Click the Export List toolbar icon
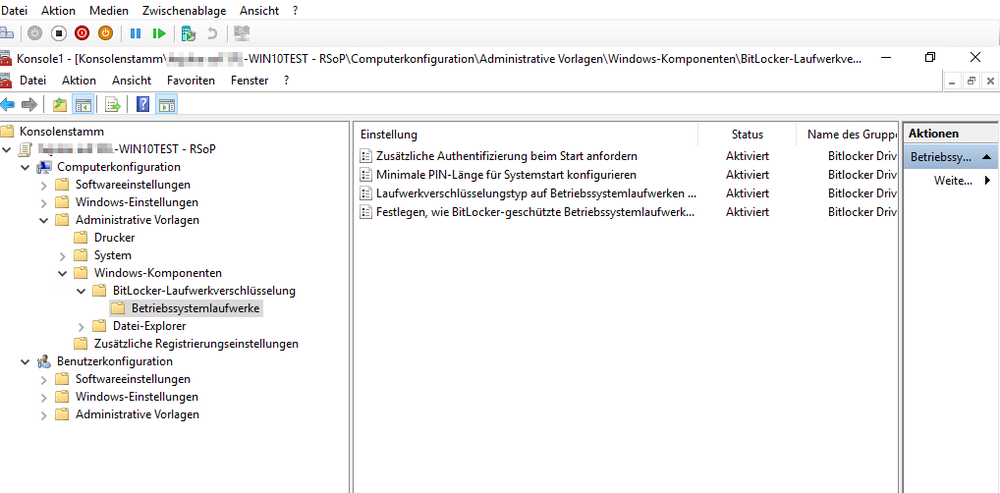This screenshot has width=1000, height=493. tap(113, 104)
